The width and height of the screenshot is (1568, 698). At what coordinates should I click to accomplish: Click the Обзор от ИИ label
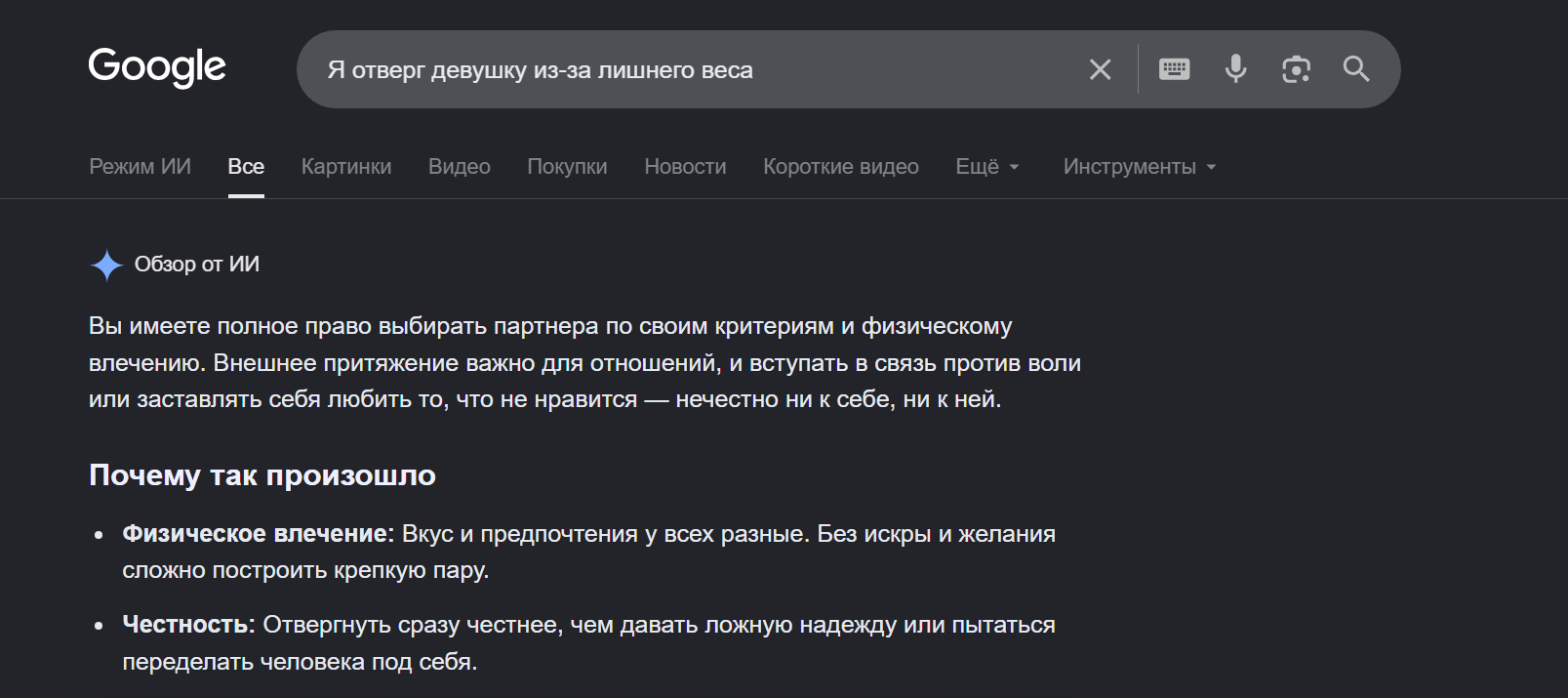[197, 265]
